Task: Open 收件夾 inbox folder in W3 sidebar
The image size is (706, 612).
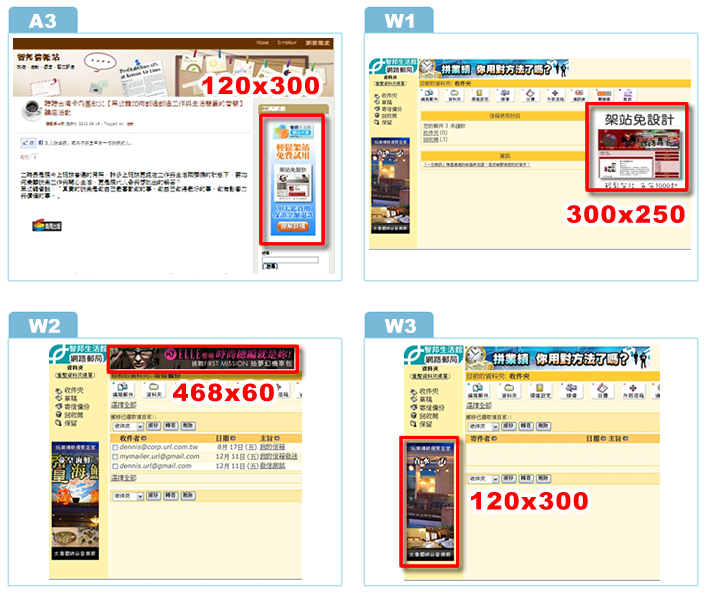Action: (x=424, y=391)
